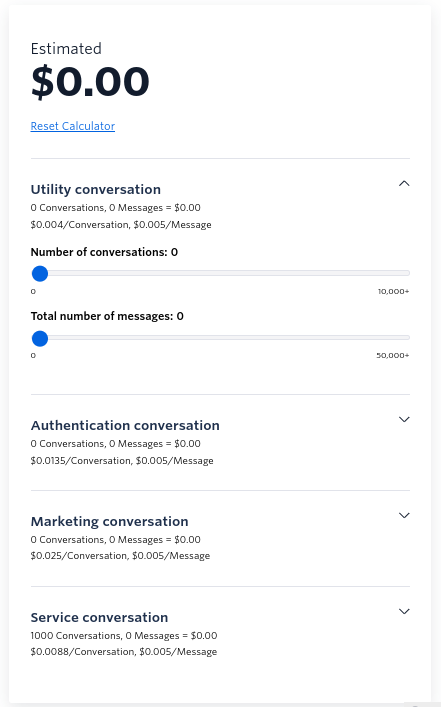Expand the Marketing conversation chevron
The image size is (441, 707).
click(x=404, y=515)
